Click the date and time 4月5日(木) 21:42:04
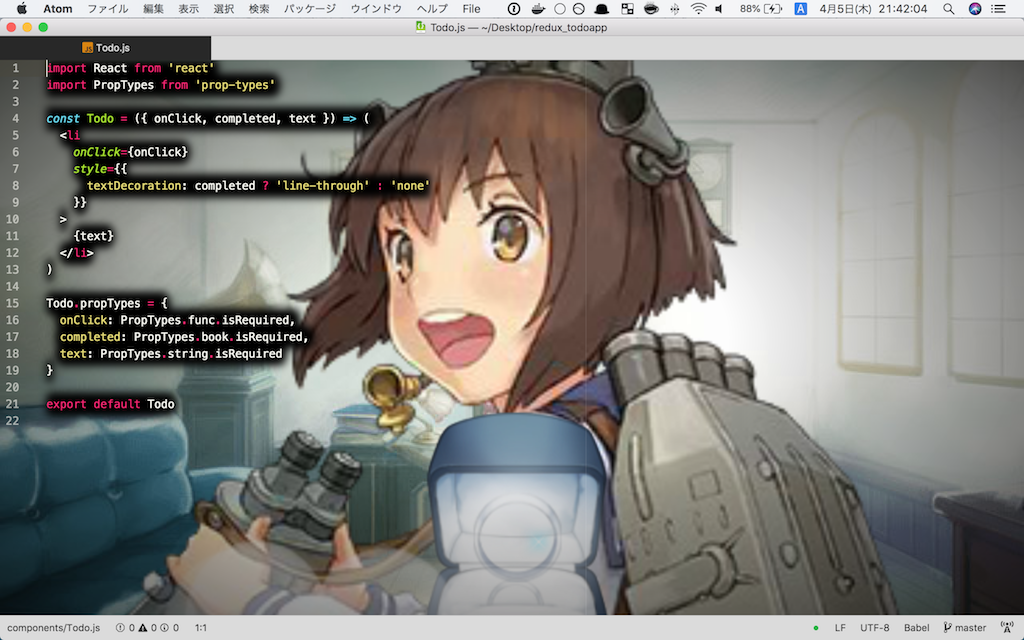Screen dimensions: 1024x640 [873, 8]
